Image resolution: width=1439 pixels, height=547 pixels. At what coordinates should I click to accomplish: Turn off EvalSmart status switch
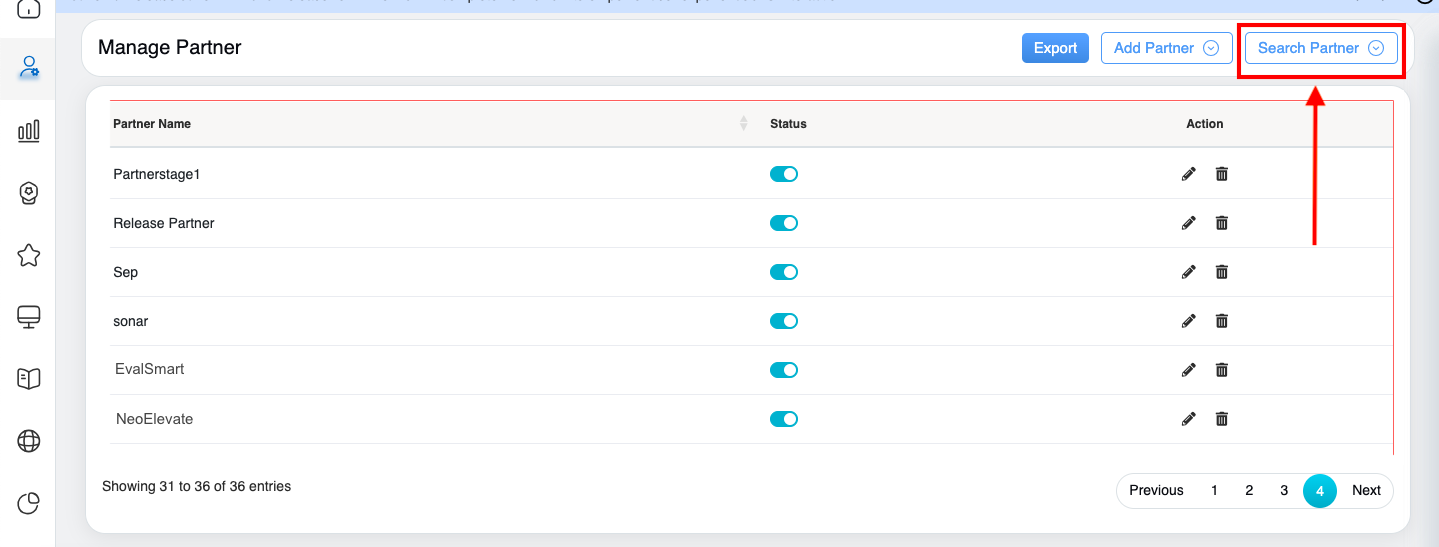pyautogui.click(x=783, y=370)
